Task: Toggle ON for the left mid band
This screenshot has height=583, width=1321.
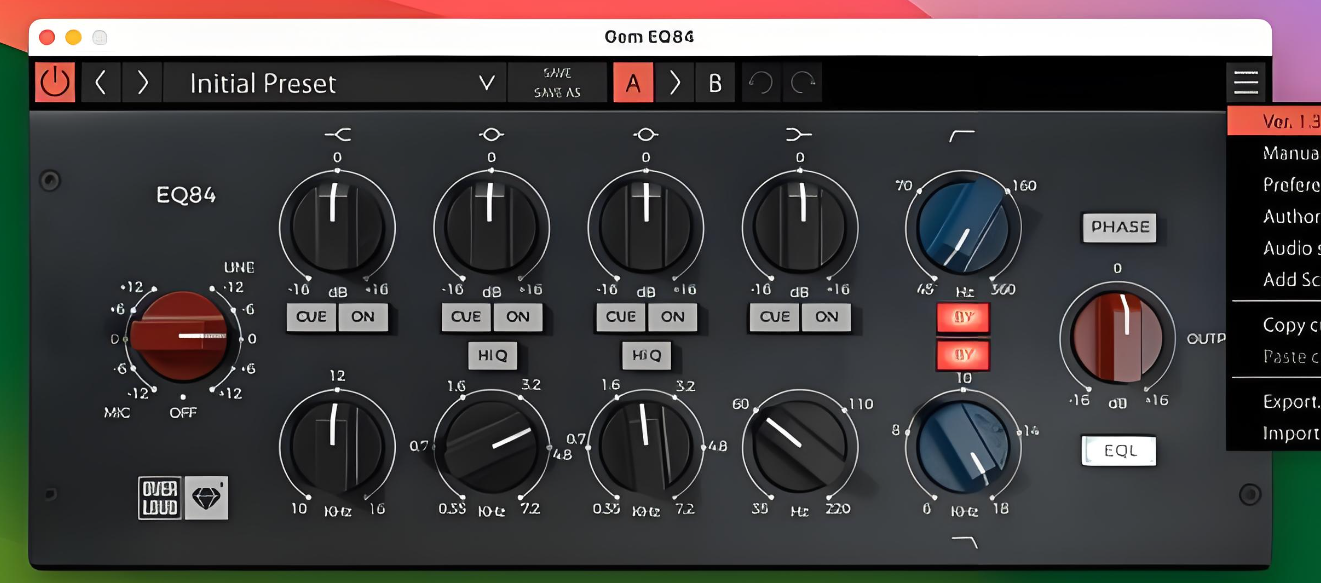Action: point(518,317)
